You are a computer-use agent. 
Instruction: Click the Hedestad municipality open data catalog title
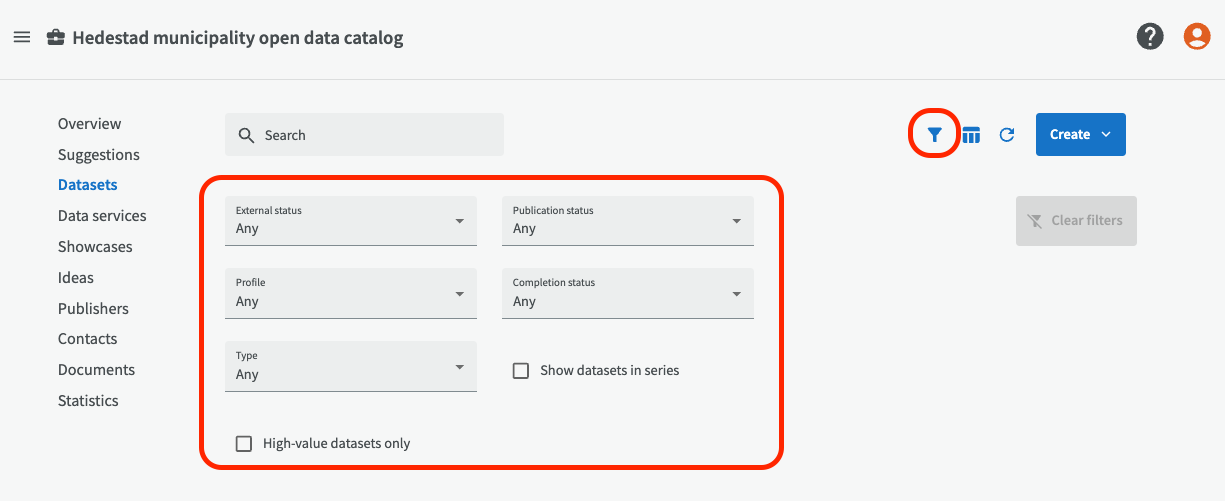238,38
